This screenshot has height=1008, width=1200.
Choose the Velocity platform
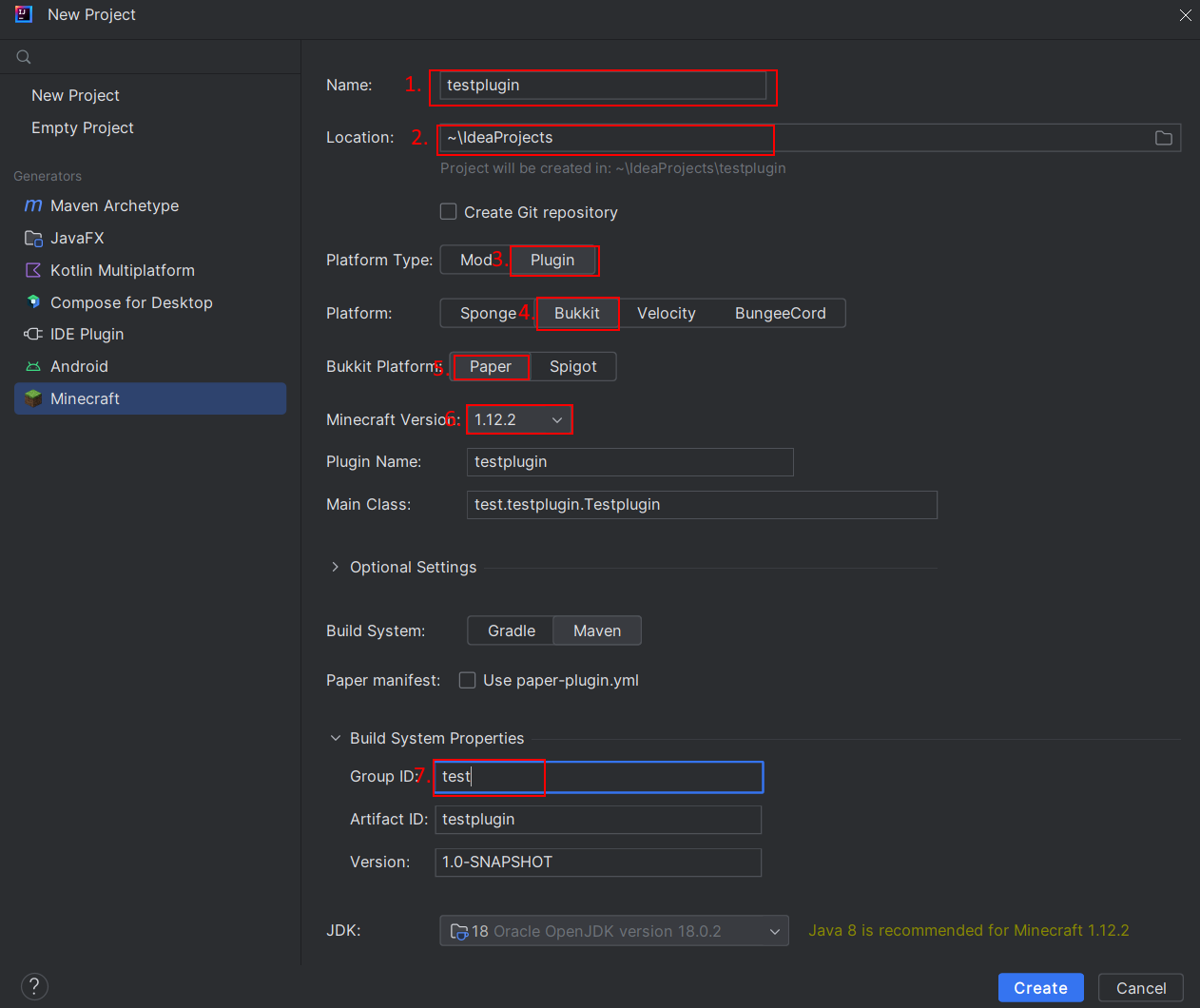click(667, 313)
